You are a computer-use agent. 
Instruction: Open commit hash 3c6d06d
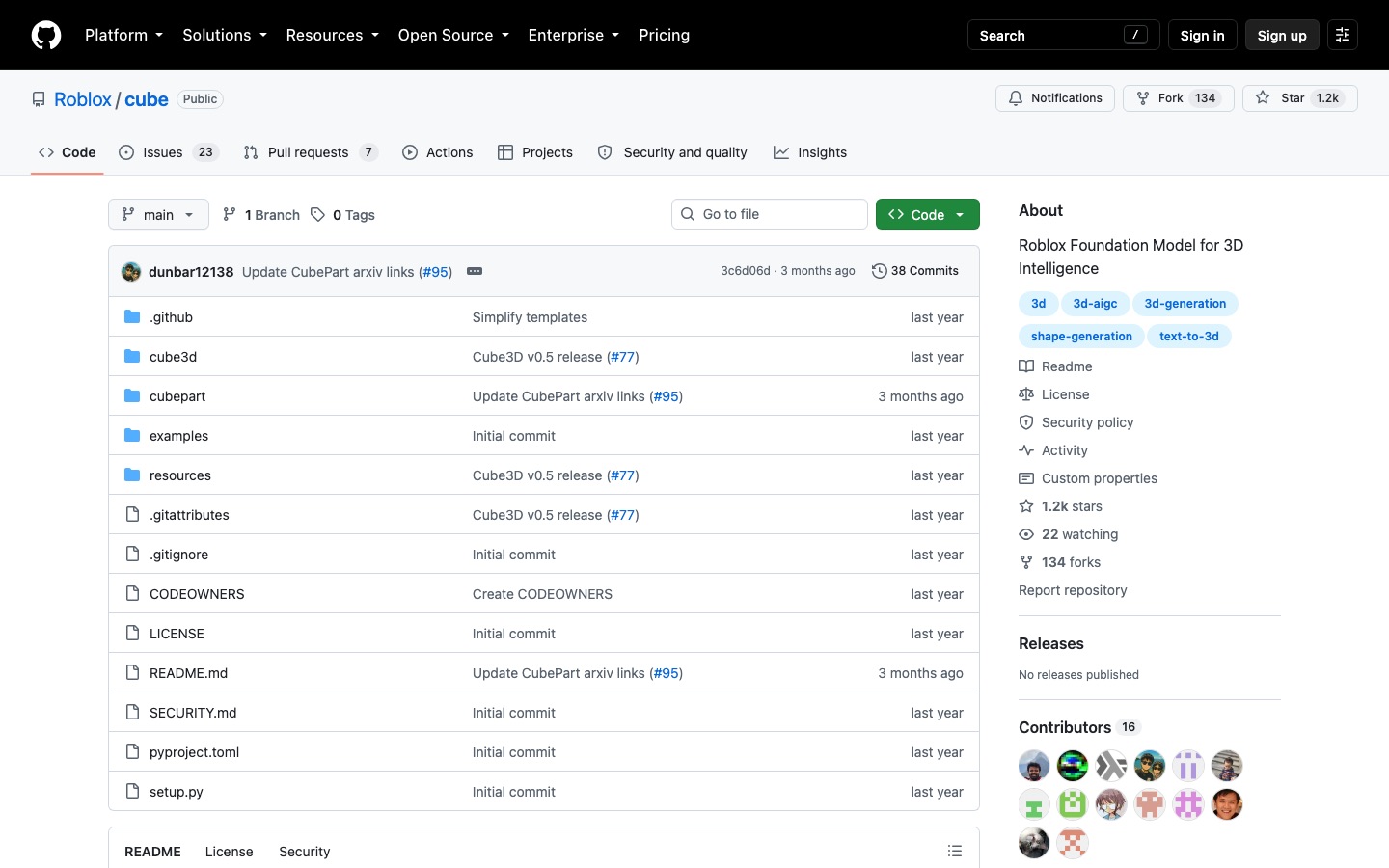[746, 271]
